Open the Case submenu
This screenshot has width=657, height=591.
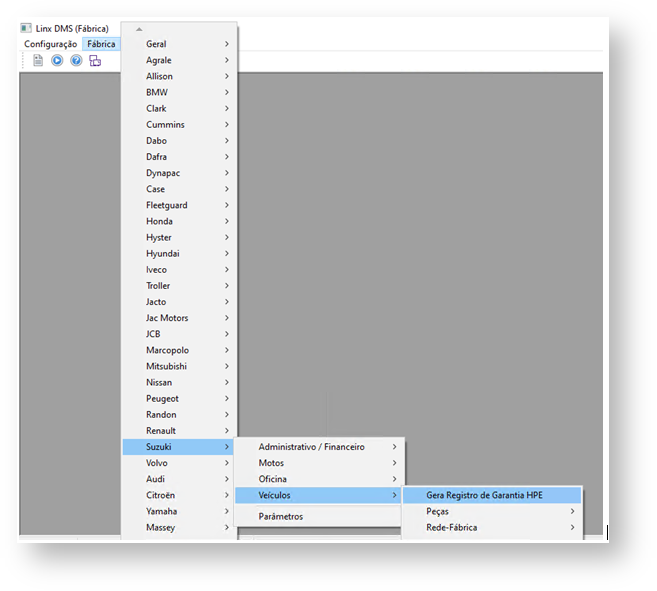(179, 189)
